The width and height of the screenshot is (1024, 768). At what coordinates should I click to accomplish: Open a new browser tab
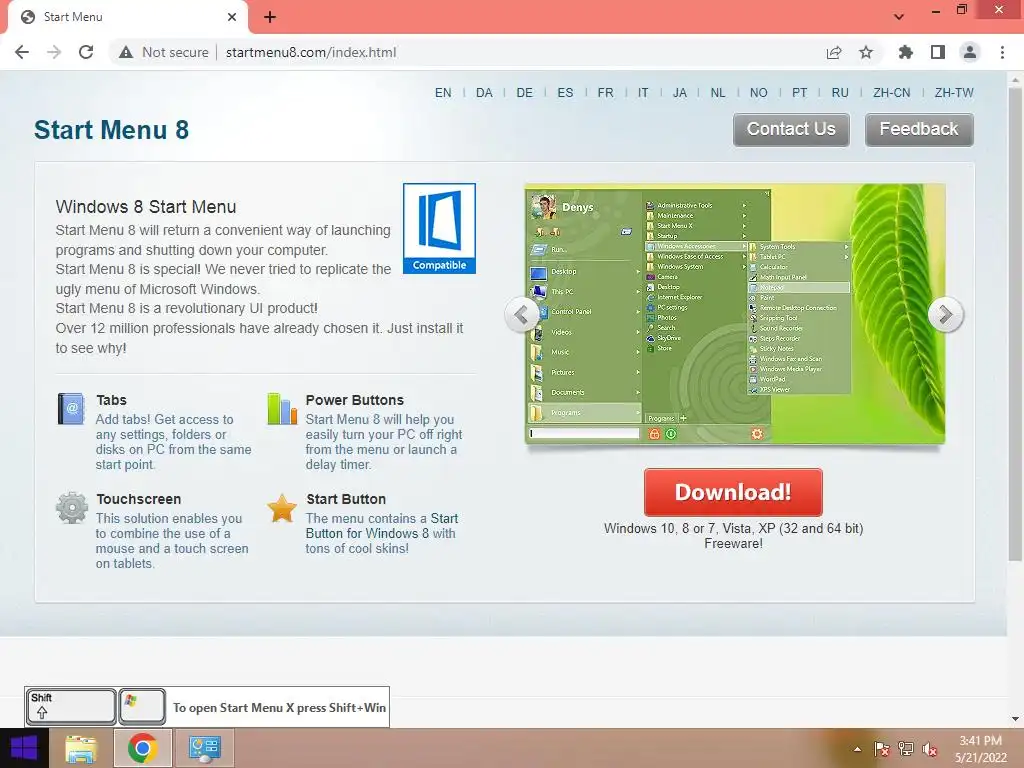270,17
